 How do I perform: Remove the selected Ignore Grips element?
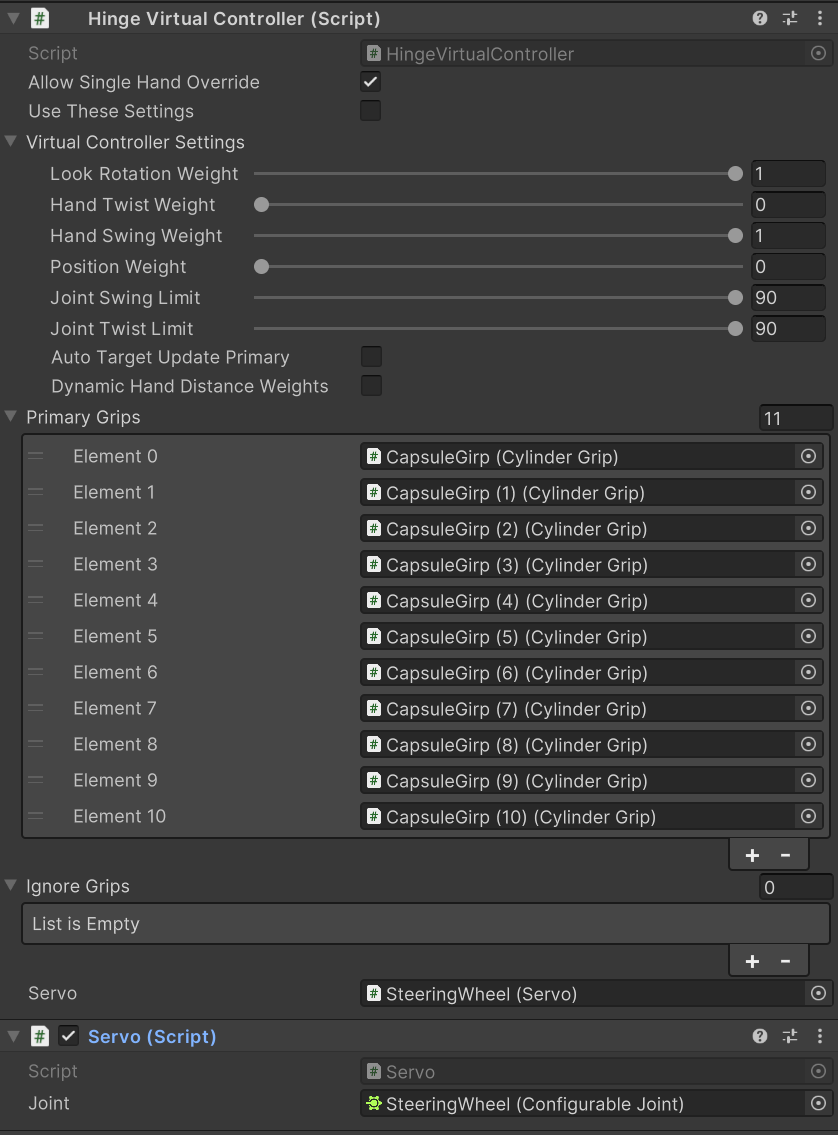[x=786, y=961]
